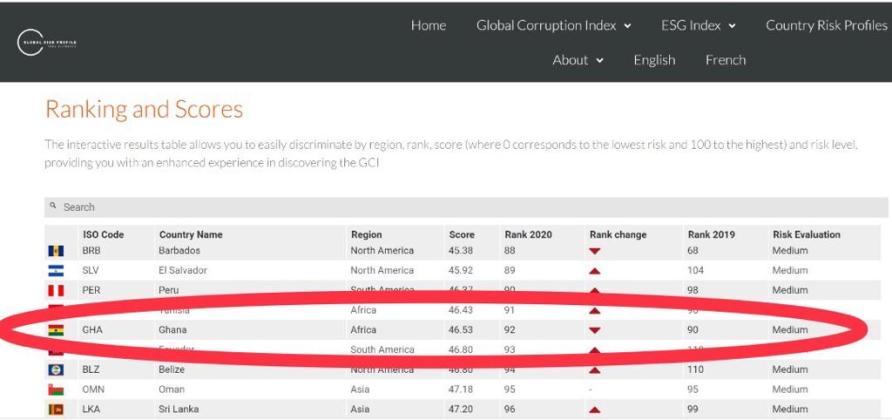The image size is (892, 420).
Task: Select the Ghana country name
Action: coord(172,330)
